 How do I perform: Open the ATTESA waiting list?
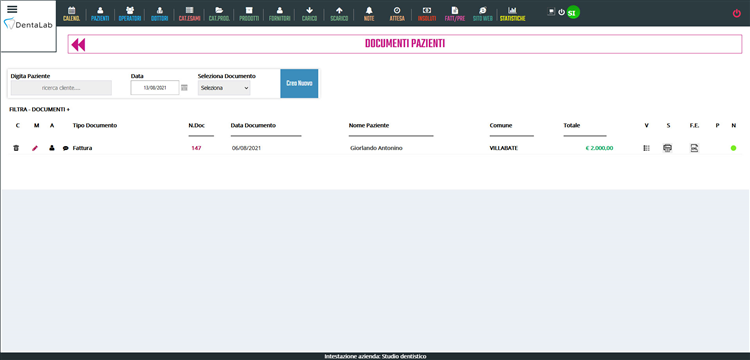coord(397,14)
